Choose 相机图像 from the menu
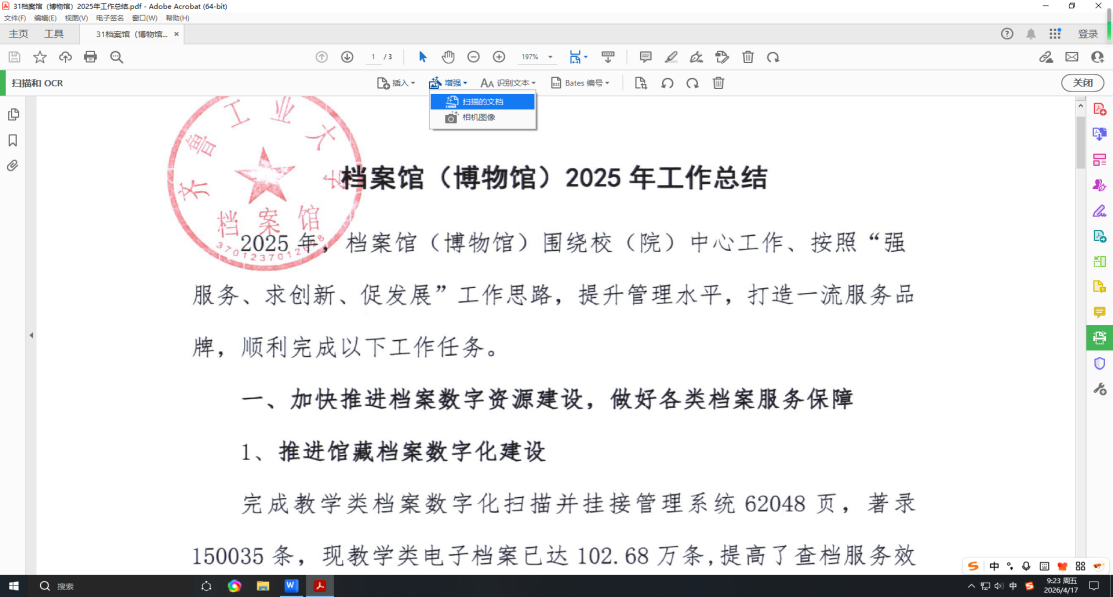 [x=478, y=118]
